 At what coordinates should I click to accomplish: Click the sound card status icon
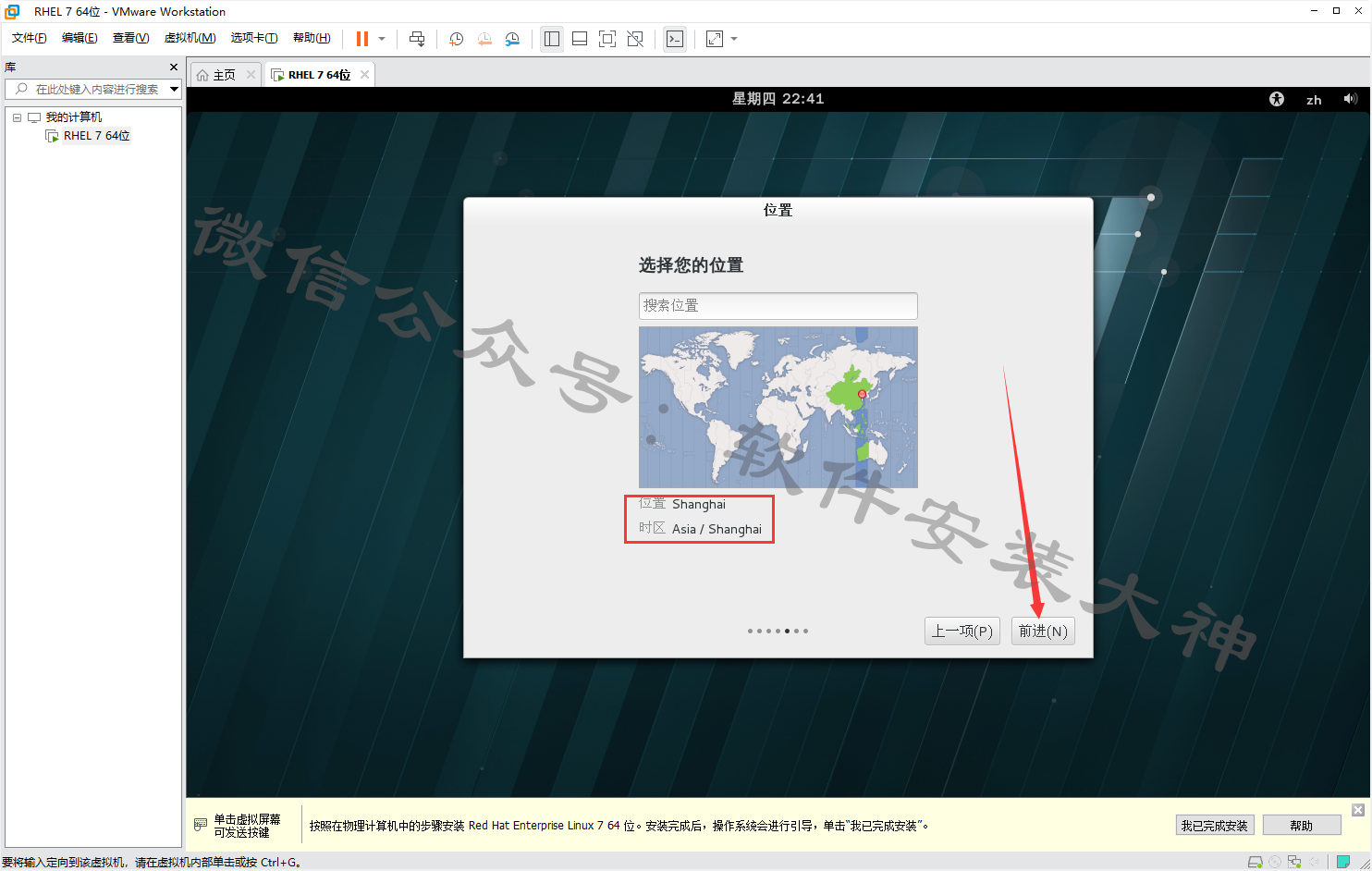(1314, 862)
